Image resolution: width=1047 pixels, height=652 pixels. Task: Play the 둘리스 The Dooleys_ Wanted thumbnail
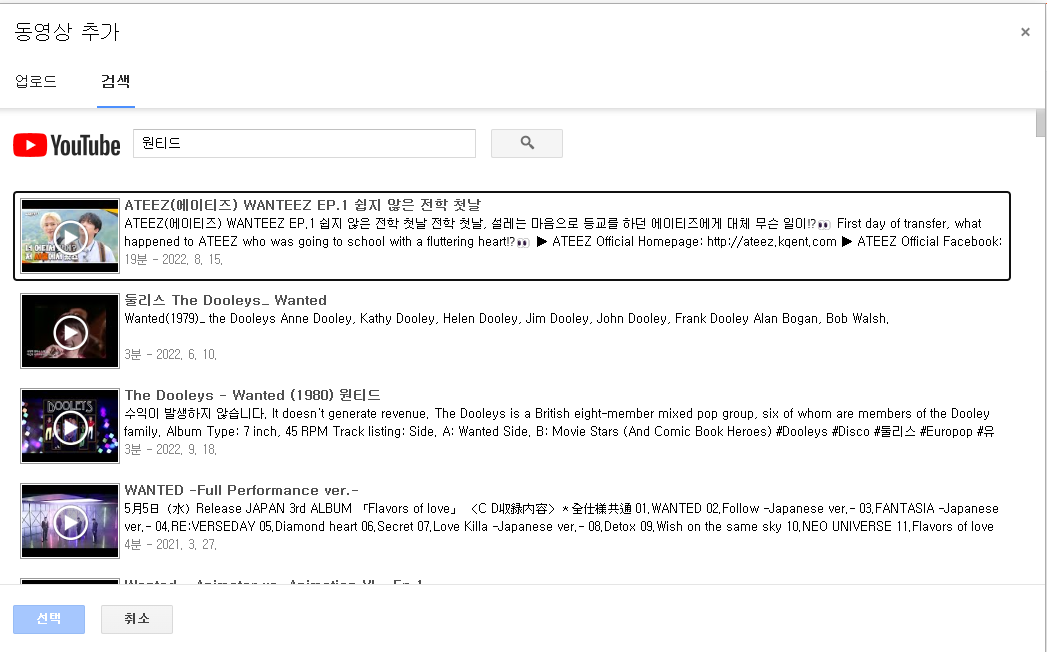point(70,331)
